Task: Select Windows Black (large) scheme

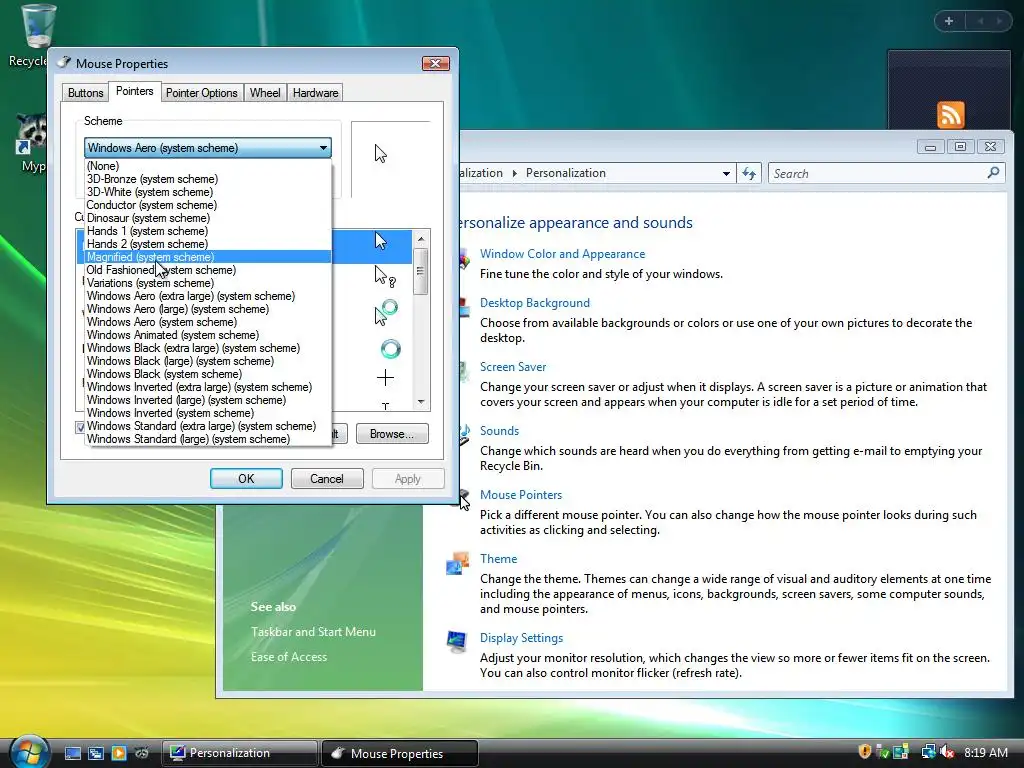Action: [x=208, y=361]
